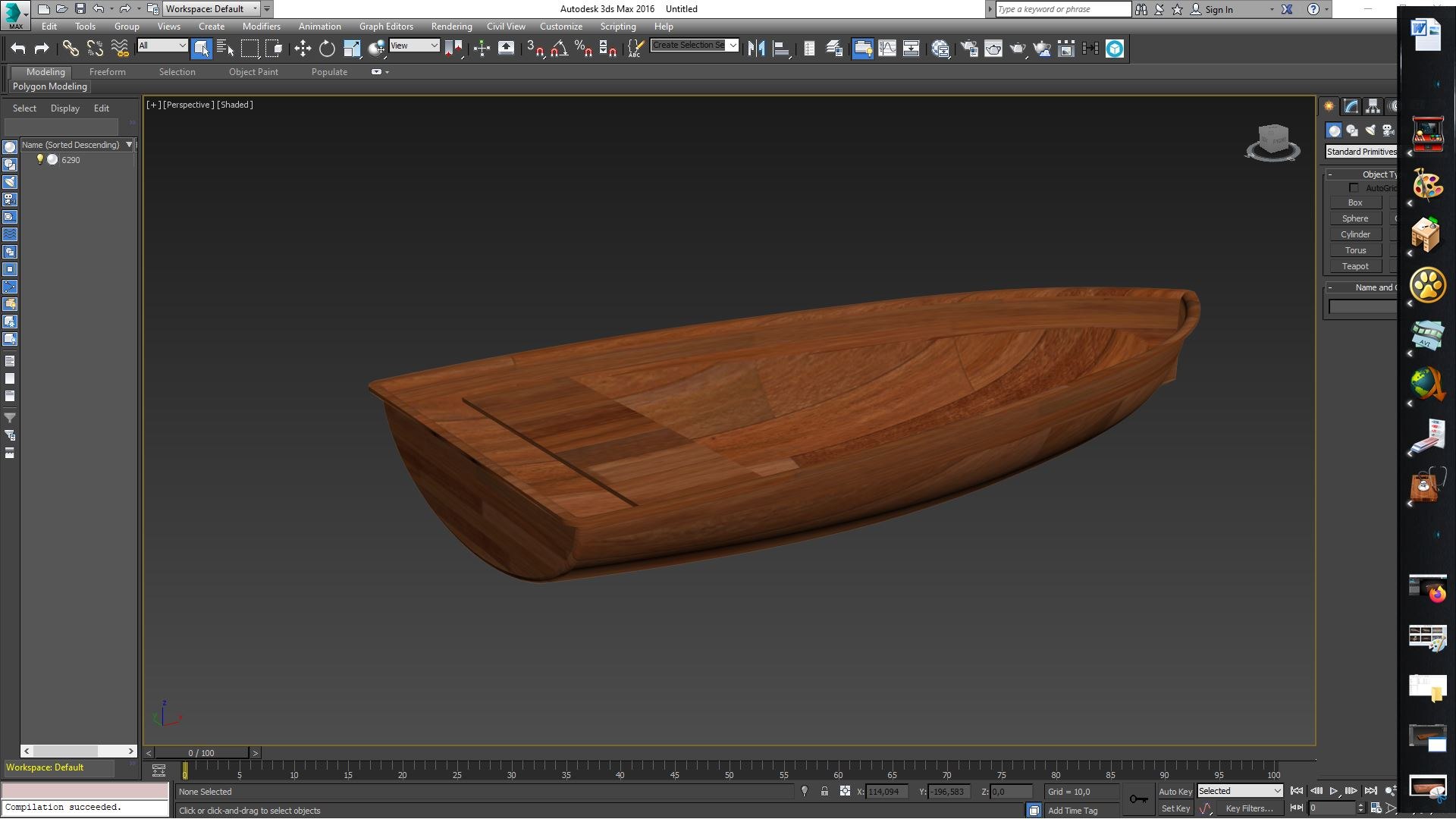Viewport: 1456px width, 819px height.
Task: Open the key mode Selected dropdown
Action: click(x=1239, y=791)
